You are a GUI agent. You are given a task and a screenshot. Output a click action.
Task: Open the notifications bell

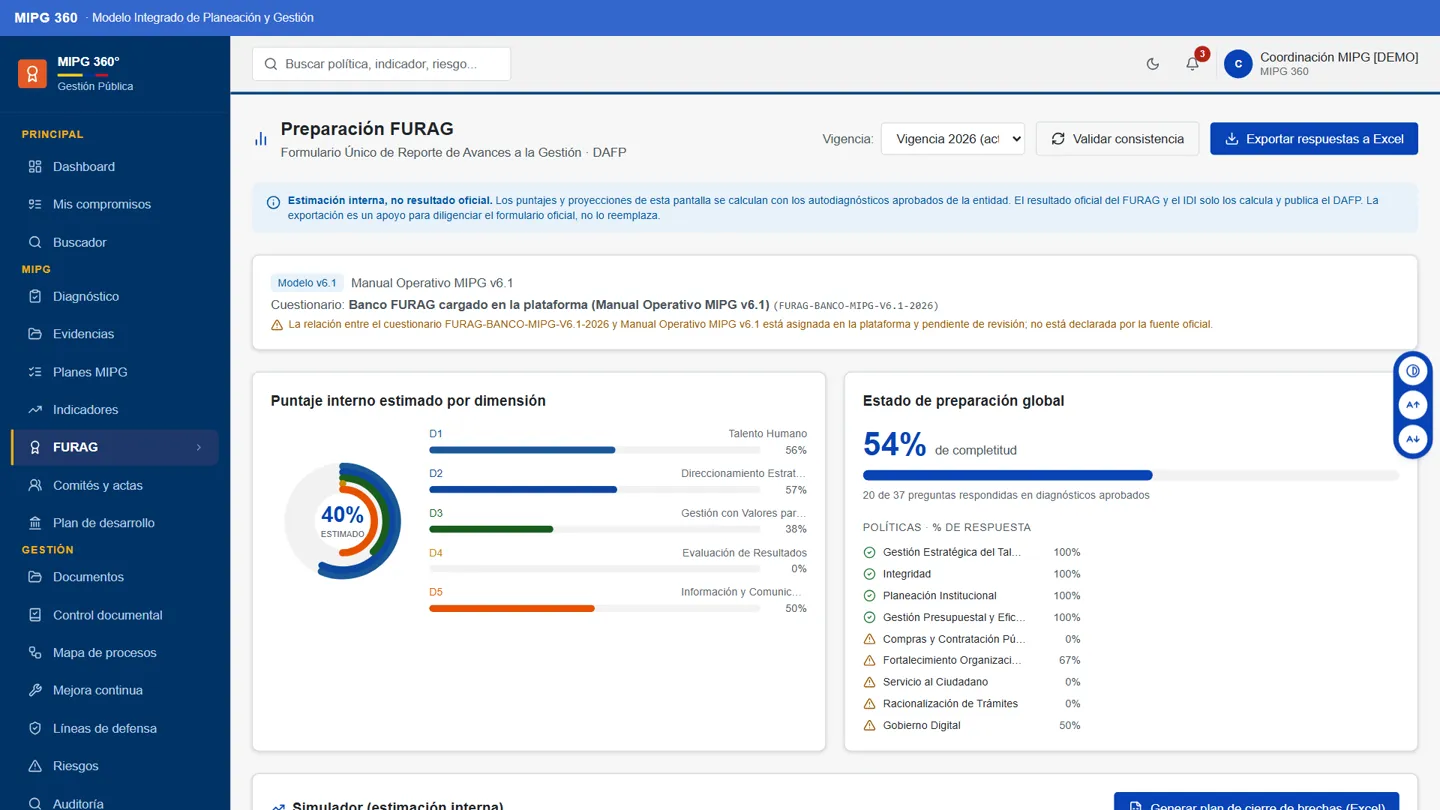point(1192,64)
